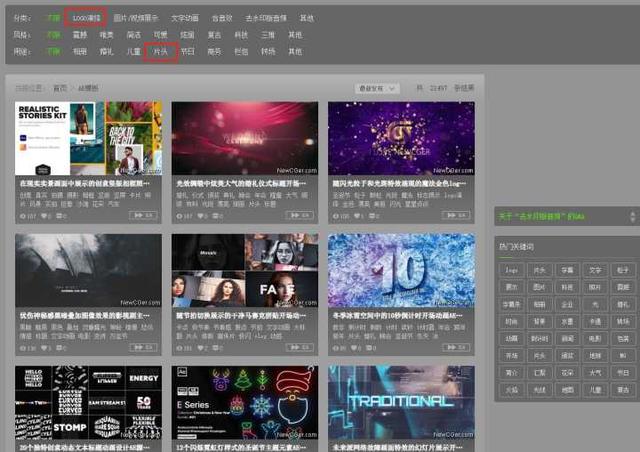Click heart icon on dark smoke film card

pos(44,348)
